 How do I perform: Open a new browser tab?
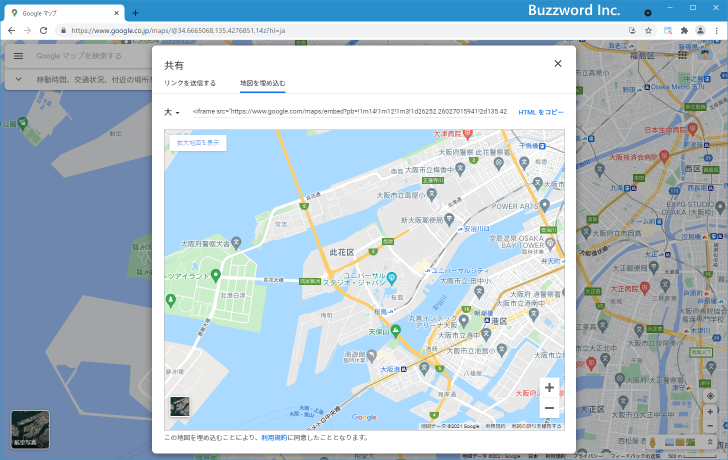[135, 13]
